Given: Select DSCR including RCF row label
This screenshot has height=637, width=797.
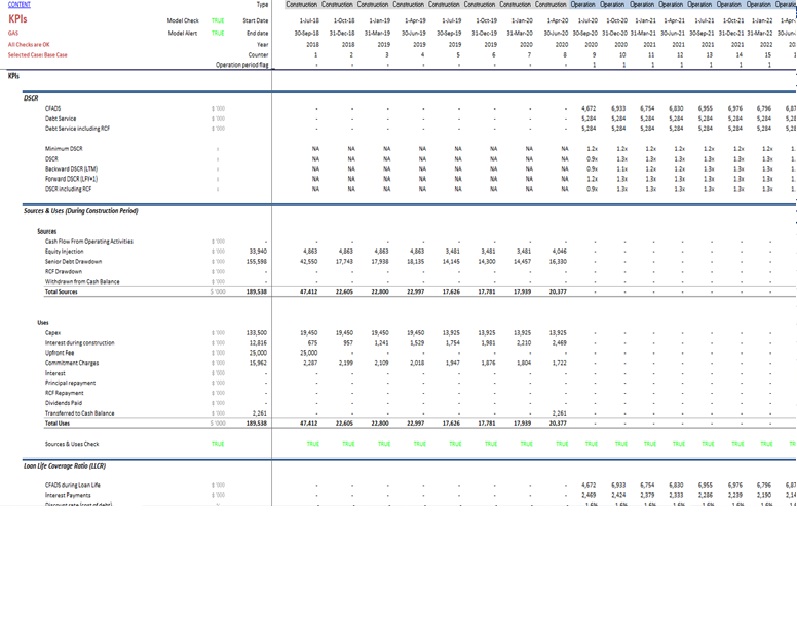Looking at the screenshot, I should coord(68,189).
